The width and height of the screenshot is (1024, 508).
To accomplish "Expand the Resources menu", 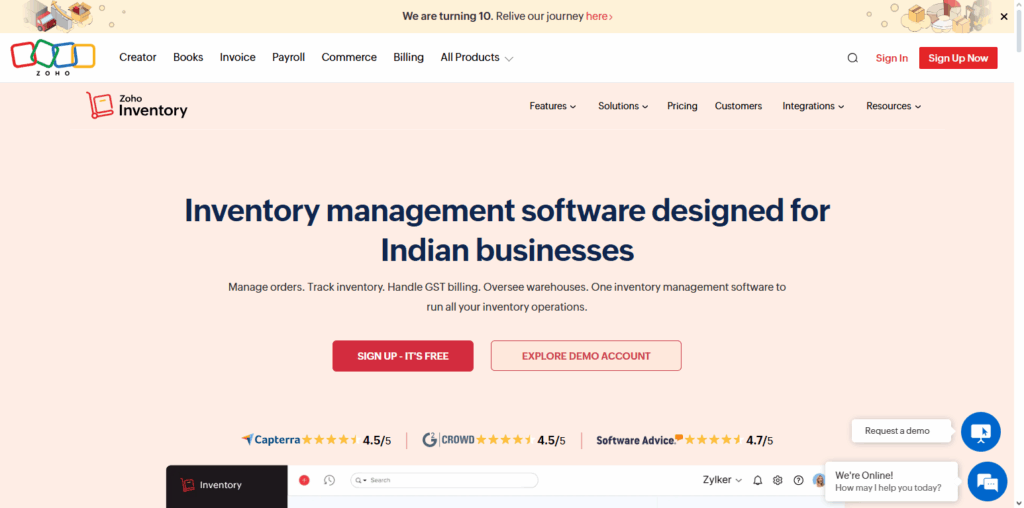I will [x=893, y=106].
